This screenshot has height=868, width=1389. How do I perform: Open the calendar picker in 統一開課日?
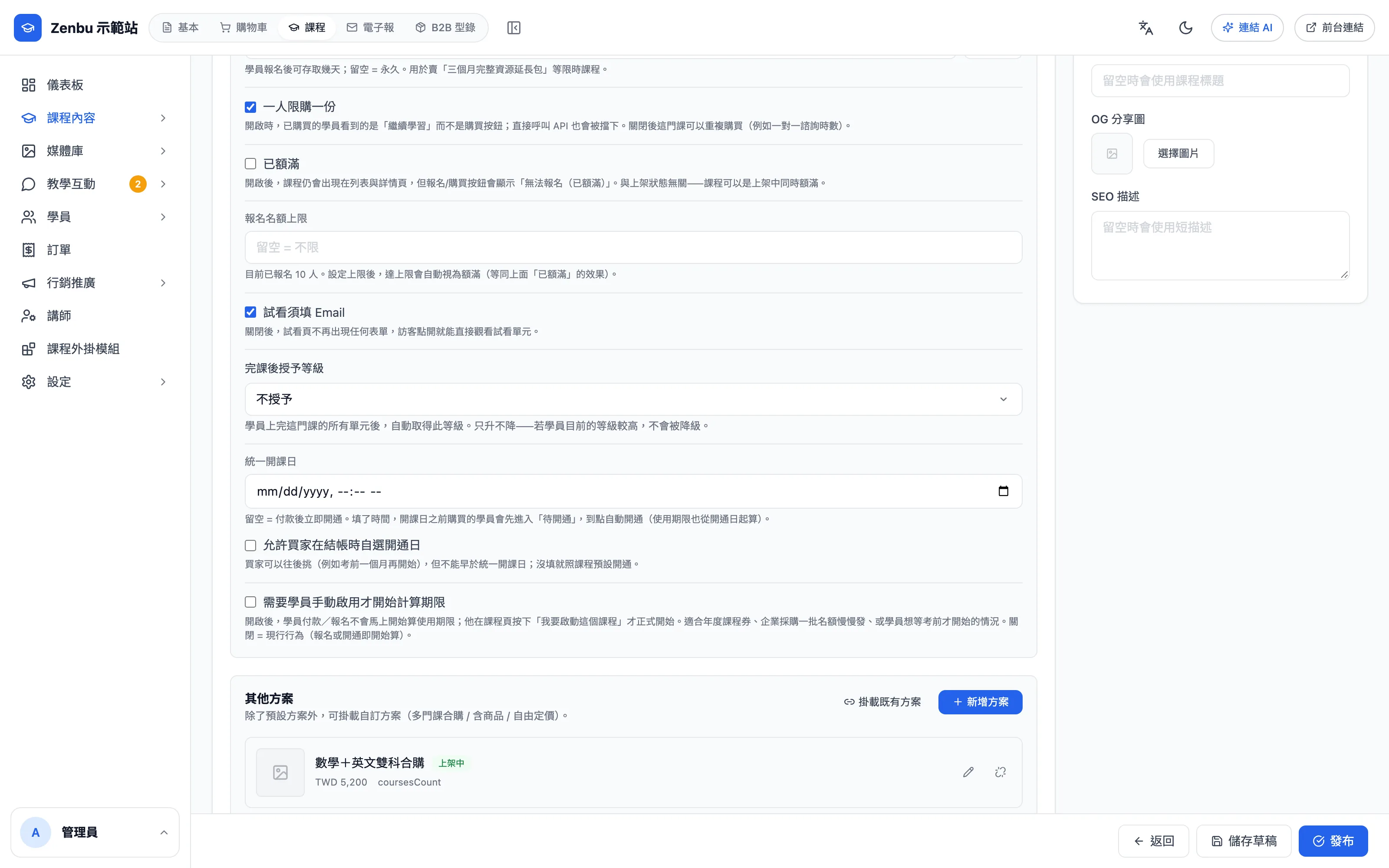coord(1003,491)
